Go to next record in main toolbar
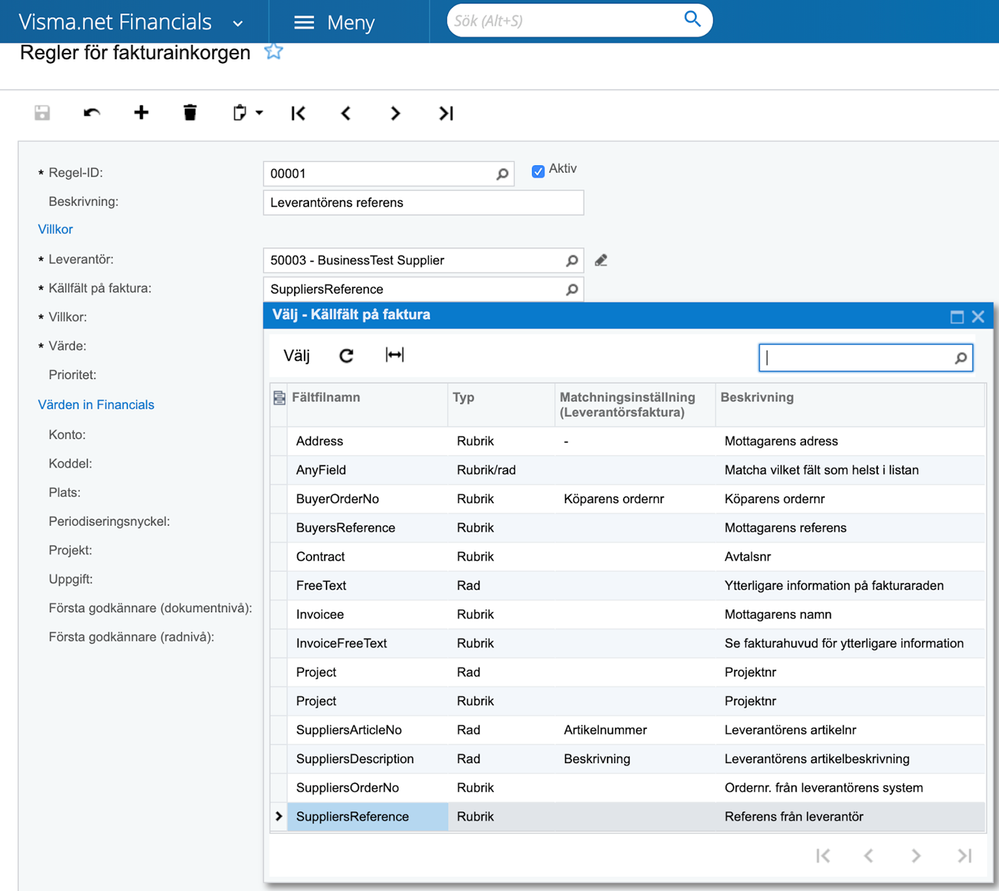This screenshot has width=999, height=891. pyautogui.click(x=395, y=113)
